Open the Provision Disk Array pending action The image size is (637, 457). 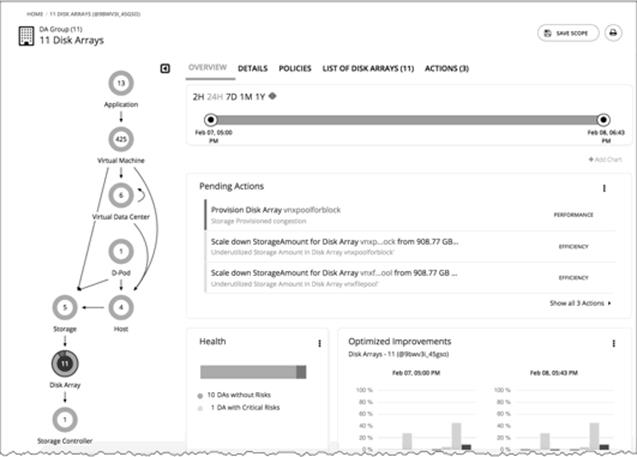coord(410,215)
